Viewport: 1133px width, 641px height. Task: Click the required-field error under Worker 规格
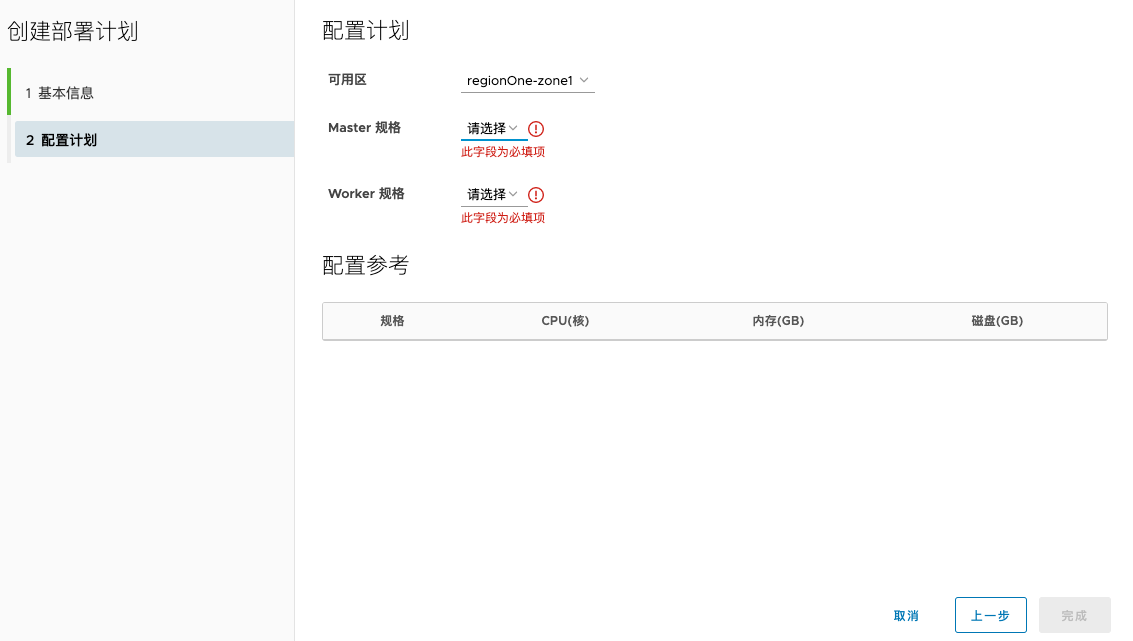coord(503,218)
